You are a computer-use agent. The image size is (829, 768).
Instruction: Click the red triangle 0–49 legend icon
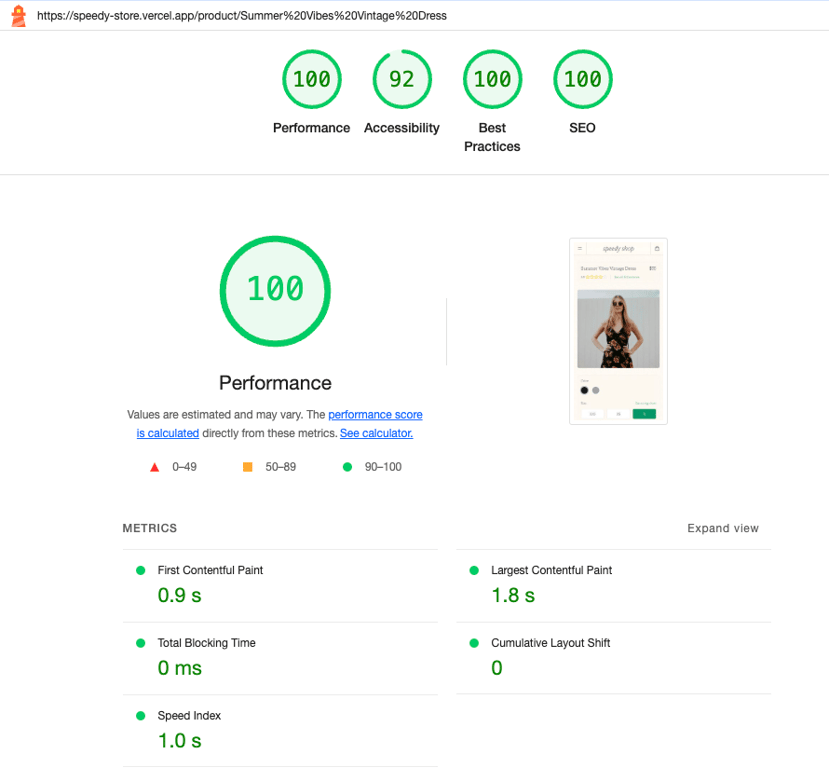(154, 467)
